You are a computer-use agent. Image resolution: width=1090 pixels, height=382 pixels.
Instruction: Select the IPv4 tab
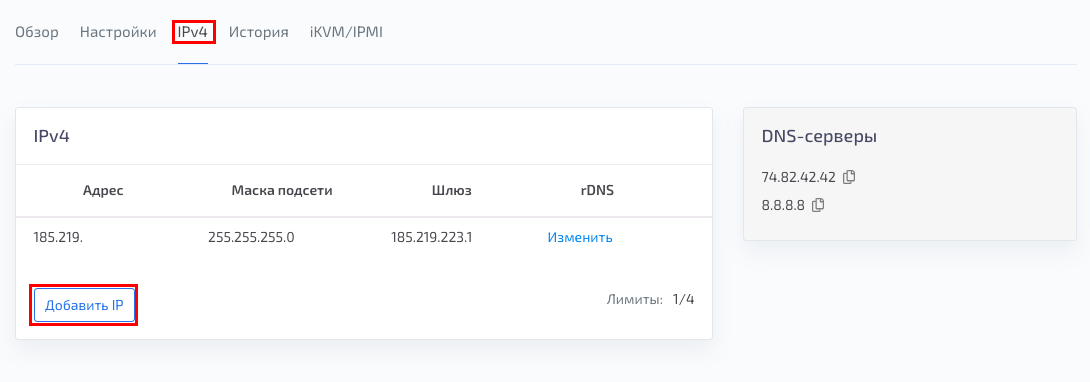pyautogui.click(x=193, y=32)
